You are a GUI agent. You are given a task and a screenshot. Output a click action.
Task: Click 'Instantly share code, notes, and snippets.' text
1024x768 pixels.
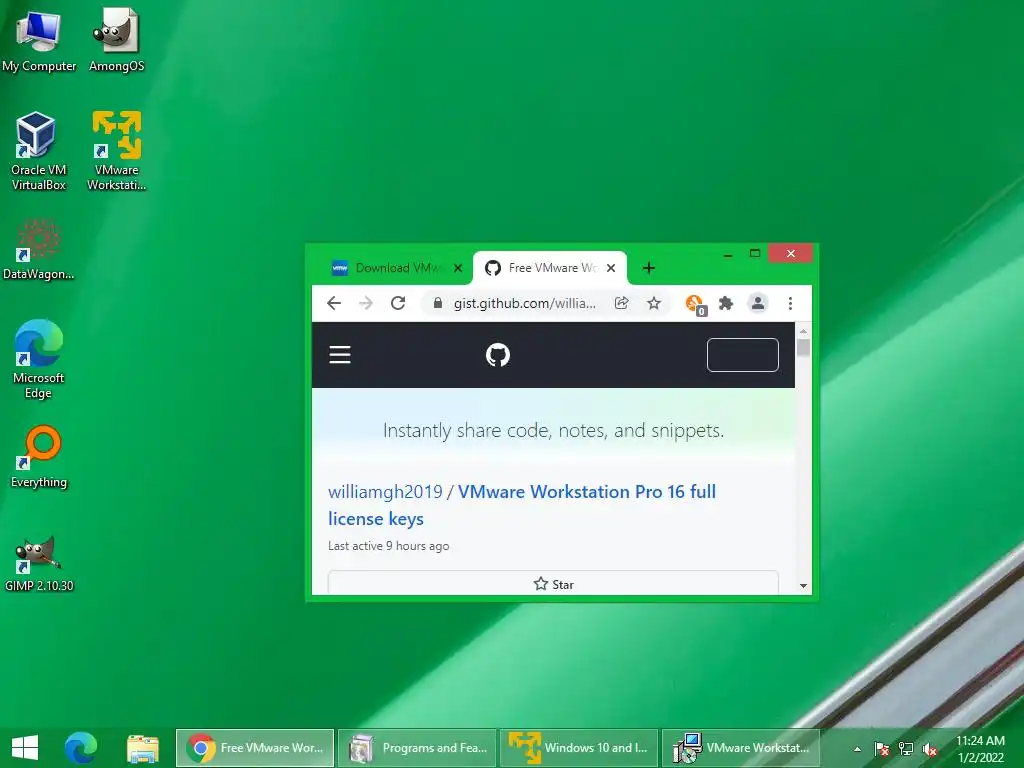[x=553, y=430]
